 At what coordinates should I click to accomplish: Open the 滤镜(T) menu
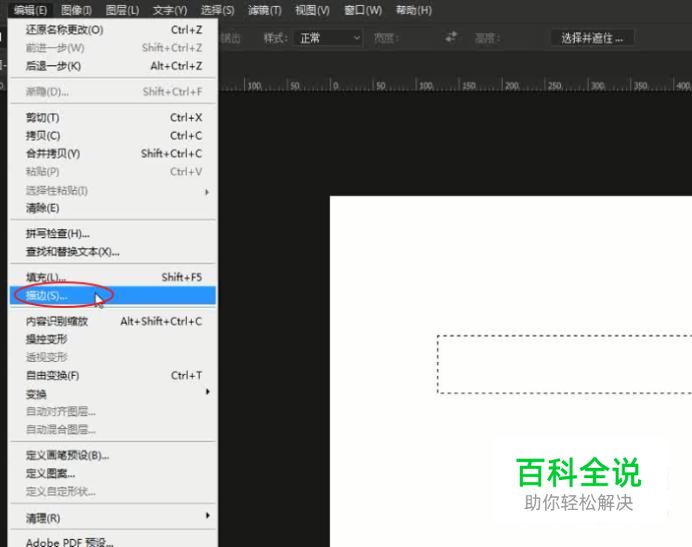pos(264,10)
